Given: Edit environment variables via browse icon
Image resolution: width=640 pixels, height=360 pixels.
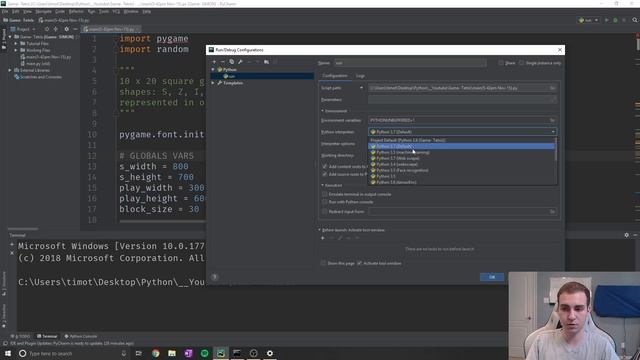Looking at the screenshot, I should [552, 120].
